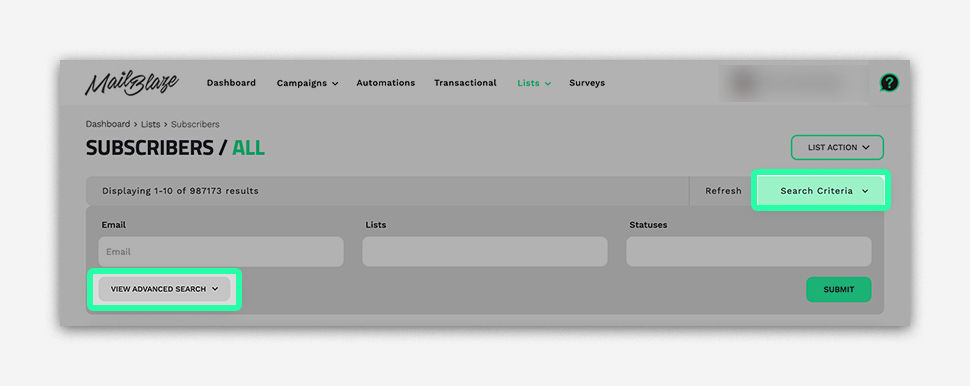
Task: Expand the Lists menu
Action: [x=534, y=83]
